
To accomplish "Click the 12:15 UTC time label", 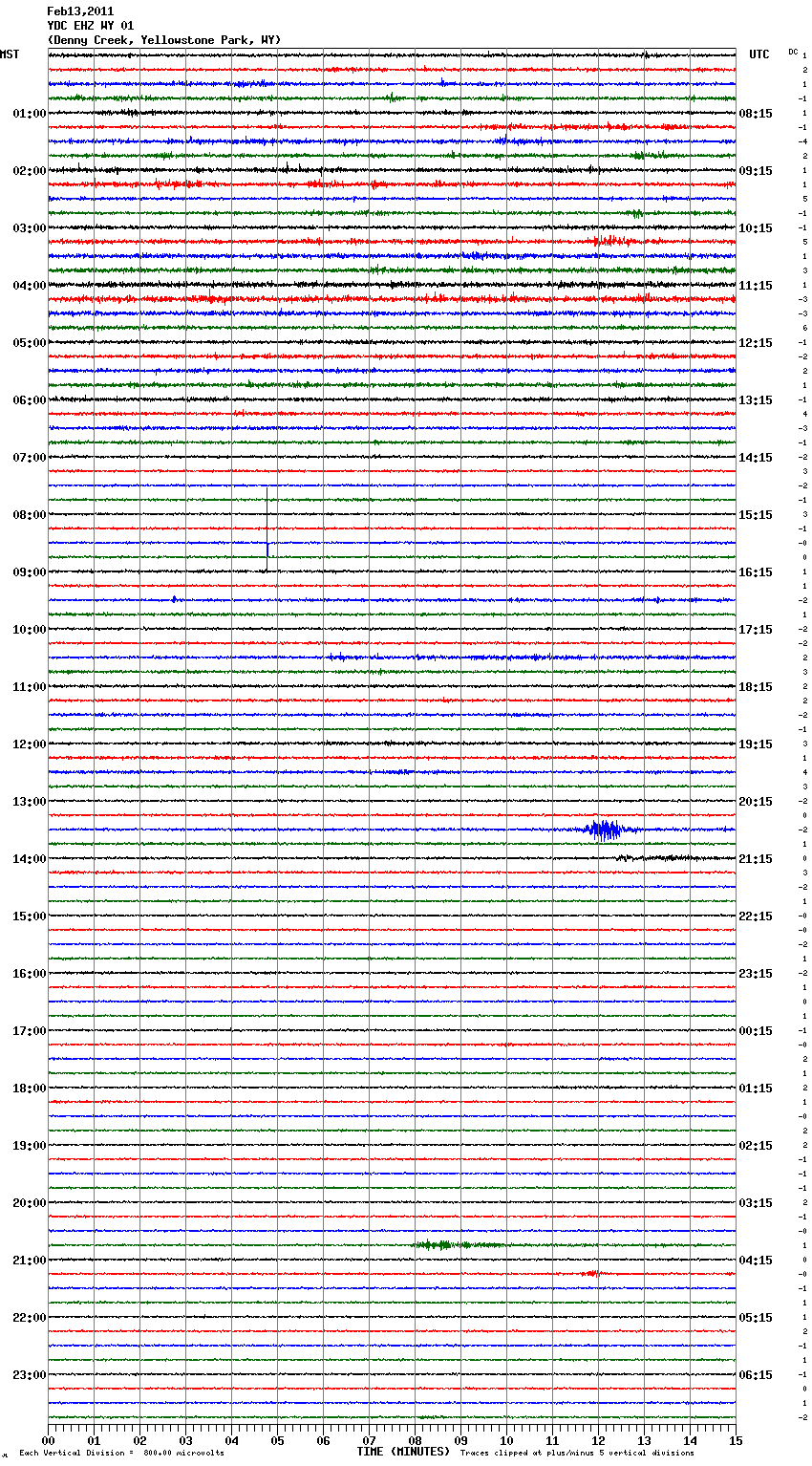I will coord(756,343).
